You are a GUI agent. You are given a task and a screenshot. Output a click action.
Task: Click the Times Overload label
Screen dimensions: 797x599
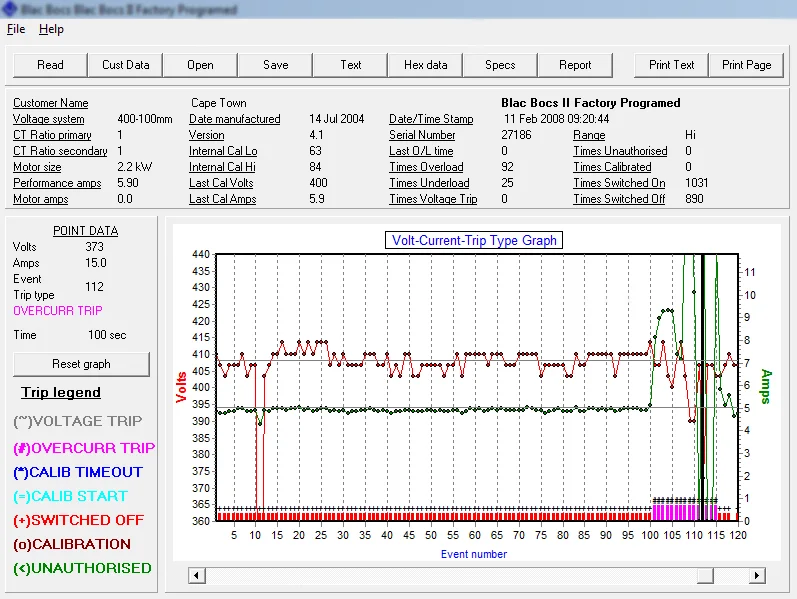tap(426, 167)
